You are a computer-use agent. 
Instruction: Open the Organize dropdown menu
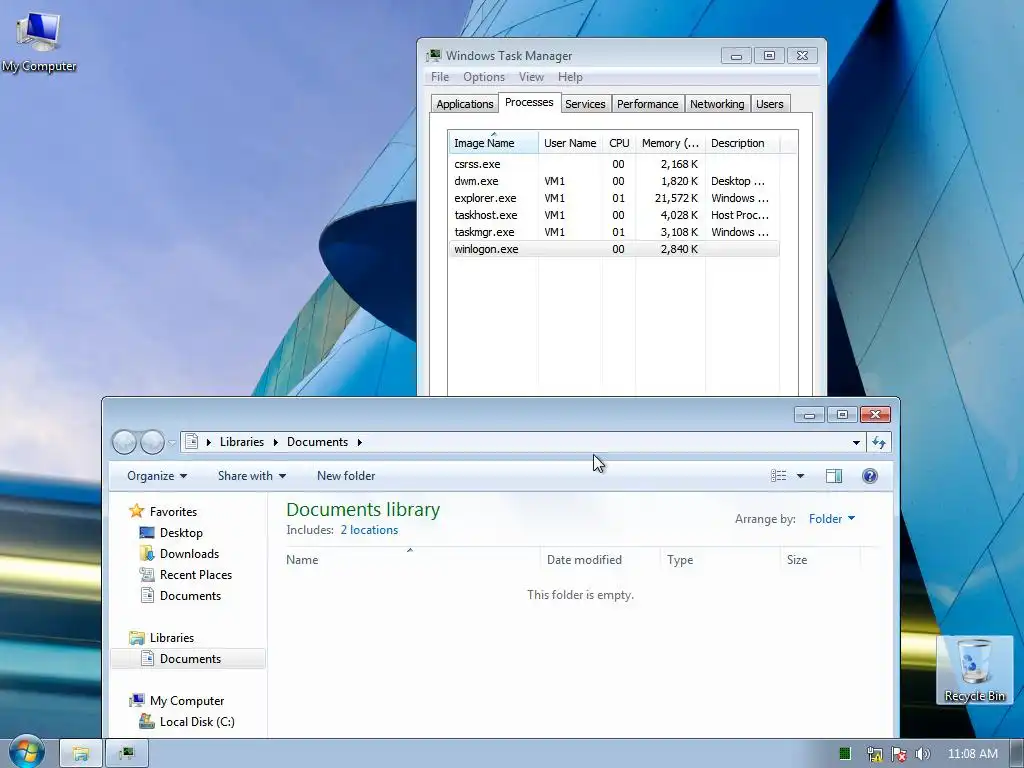pos(157,476)
